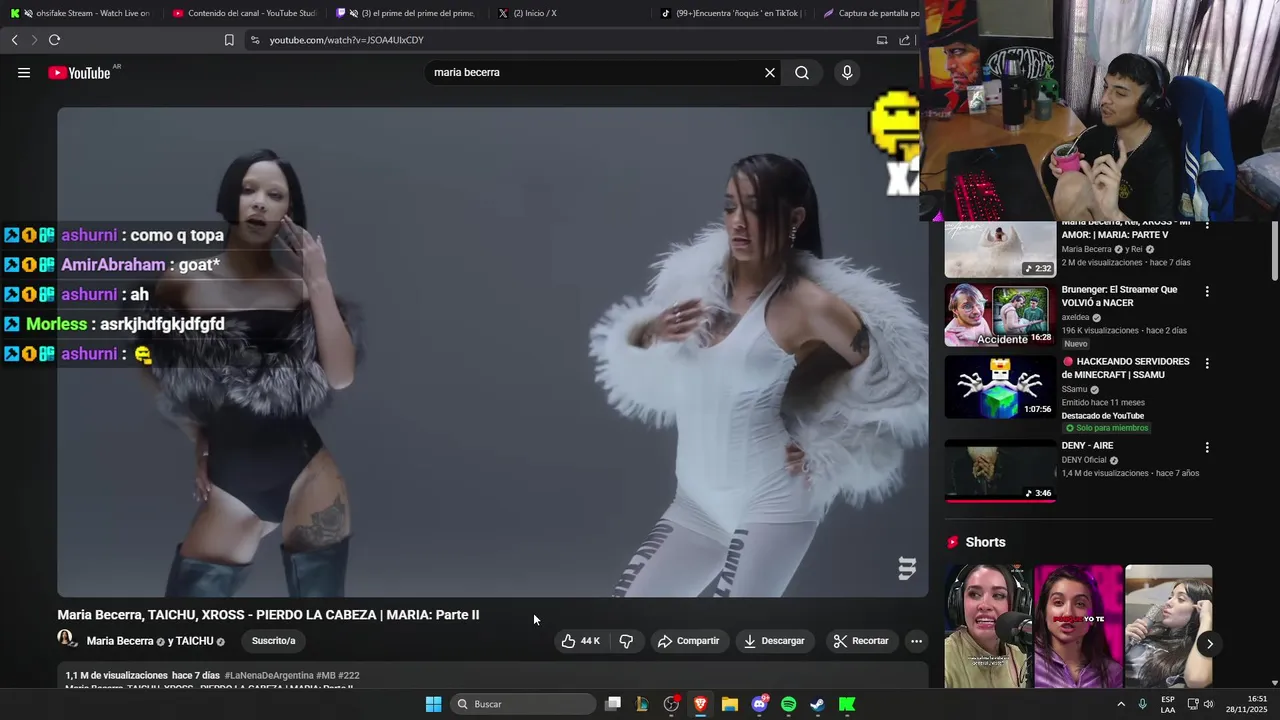Image resolution: width=1280 pixels, height=720 pixels.
Task: Open Hackeando Servidores de Minecraft thumbnail
Action: pos(1000,387)
